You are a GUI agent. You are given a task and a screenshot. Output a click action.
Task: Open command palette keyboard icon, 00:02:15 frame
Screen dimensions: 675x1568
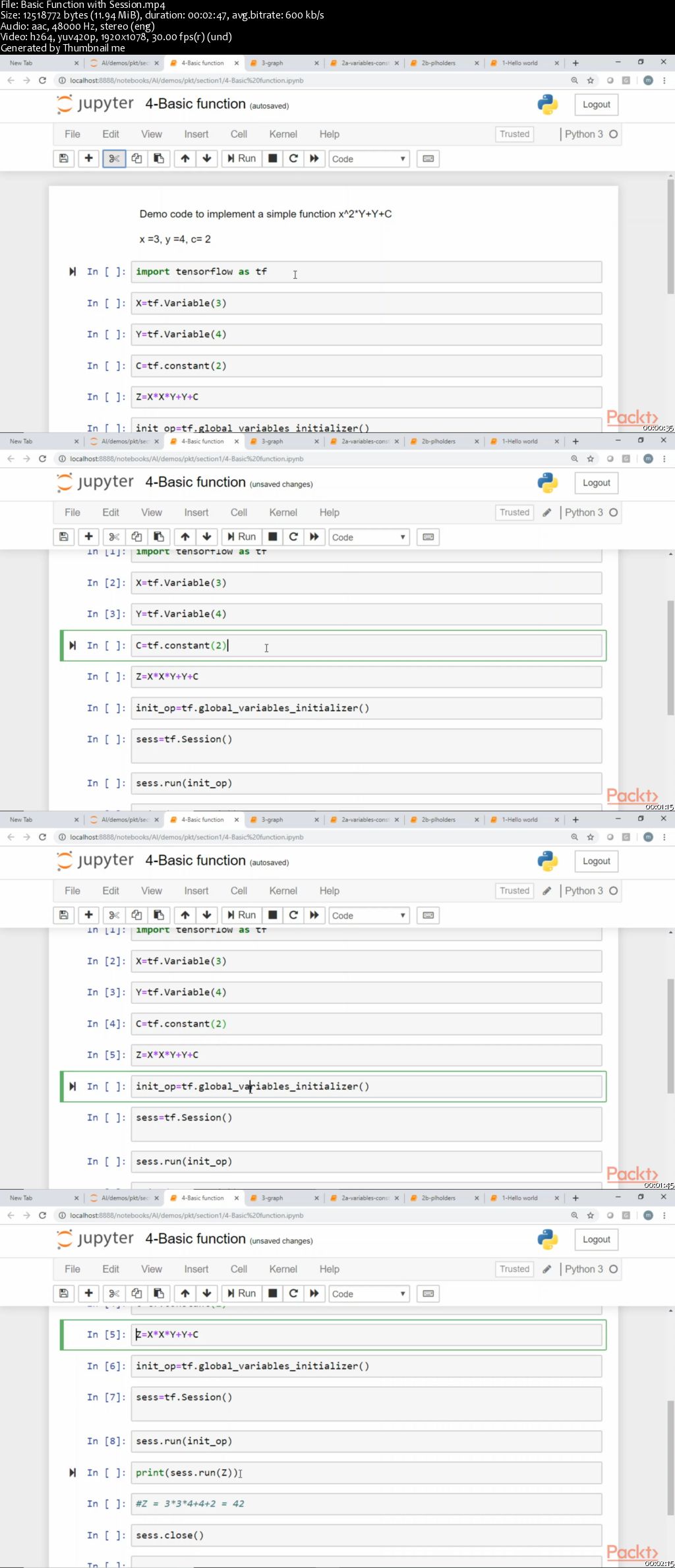coord(428,1293)
